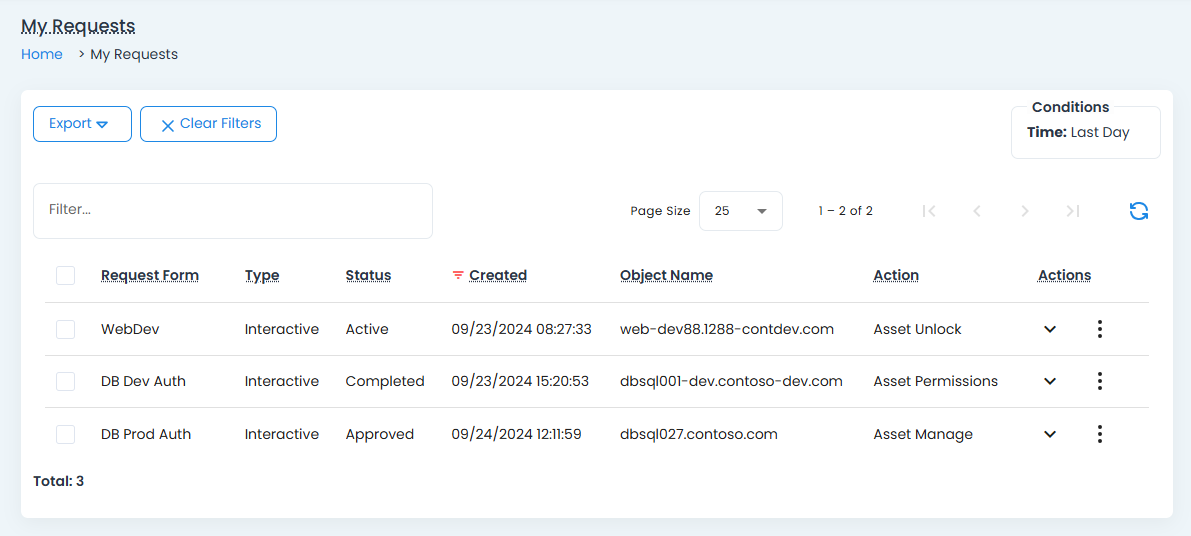The width and height of the screenshot is (1191, 536).
Task: Go to next page arrow
Action: 1024,211
